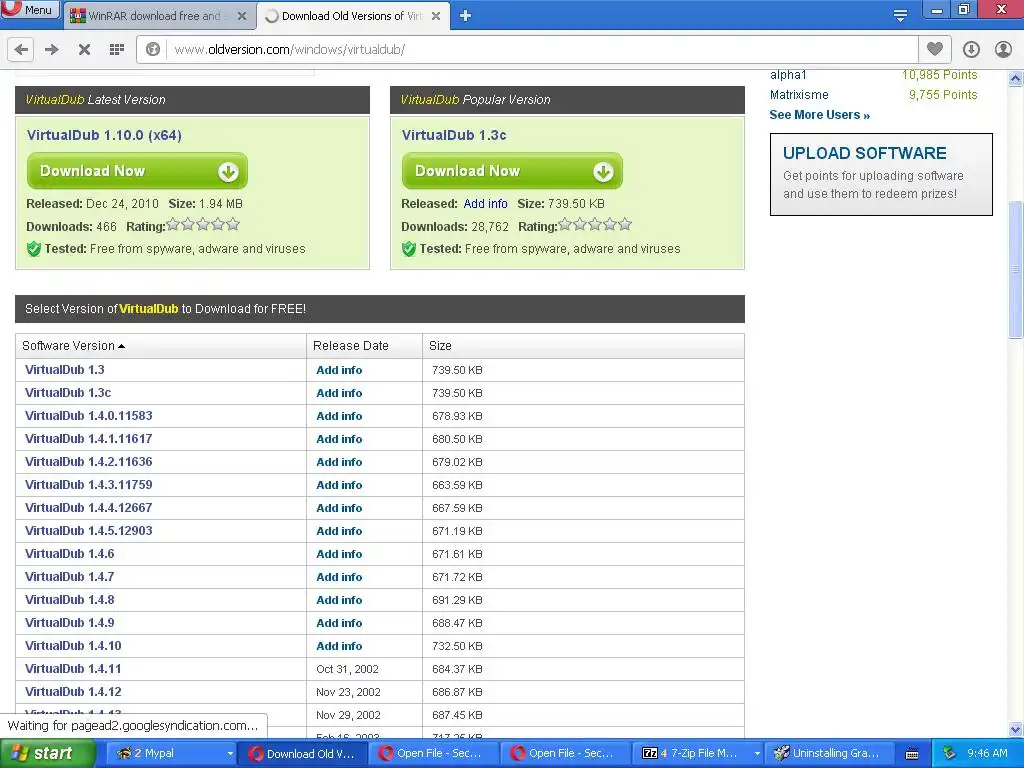1024x768 pixels.
Task: Open downloads arrow icon in toolbar
Action: point(971,49)
